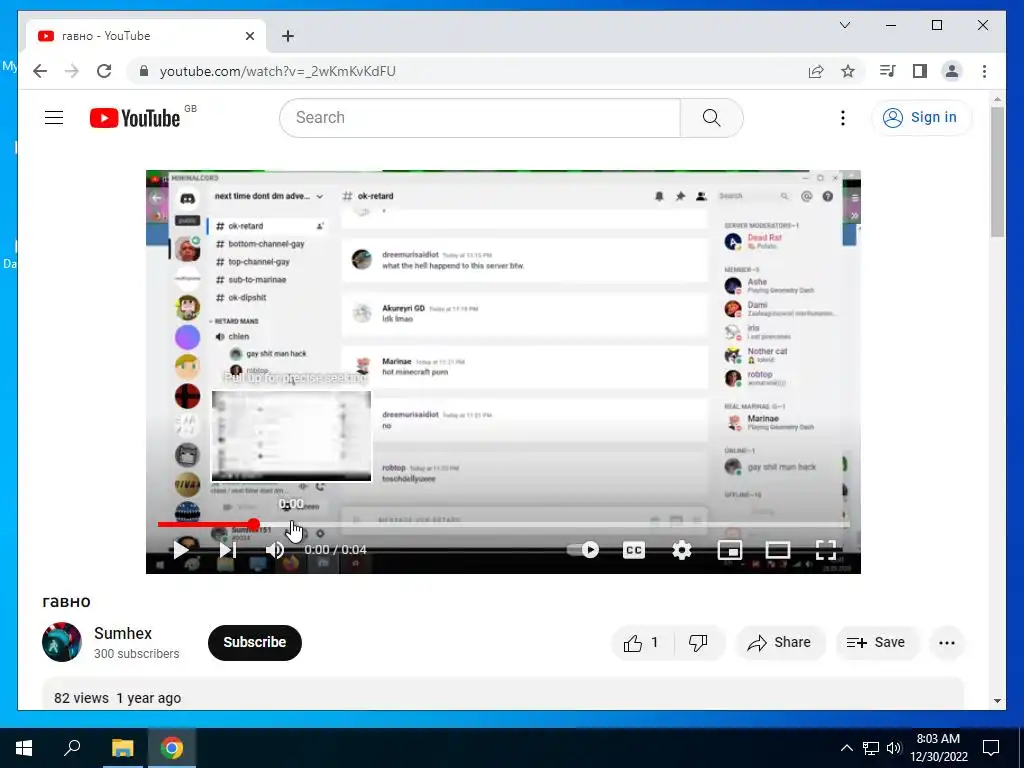Close the гавно - YouTube tab
Screen dimensions: 1024x768
pyautogui.click(x=249, y=36)
